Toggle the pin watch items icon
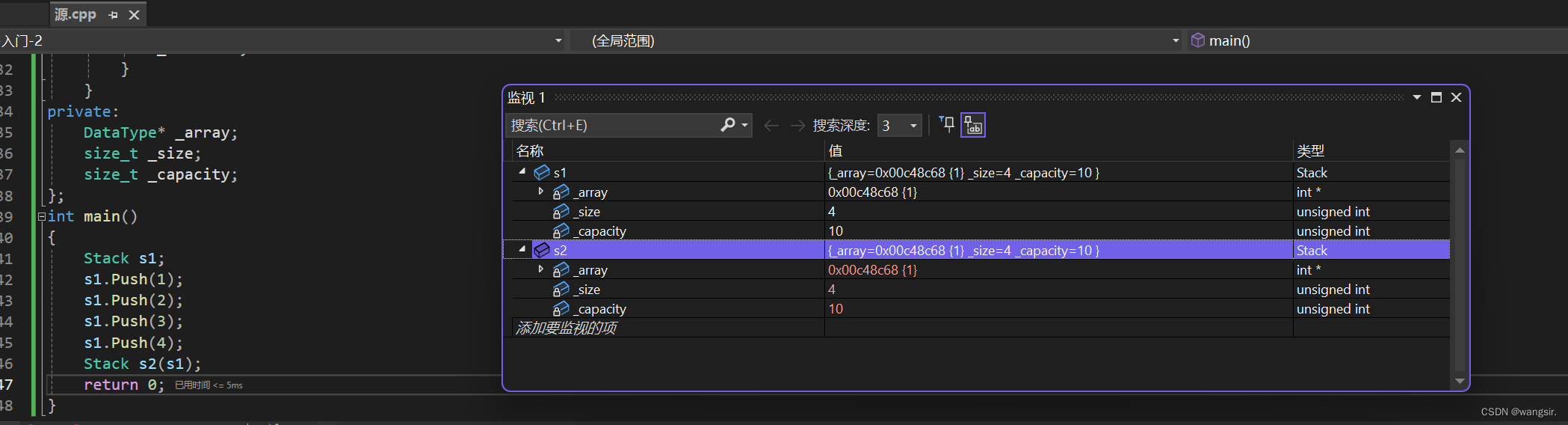The height and width of the screenshot is (425, 1568). point(947,125)
